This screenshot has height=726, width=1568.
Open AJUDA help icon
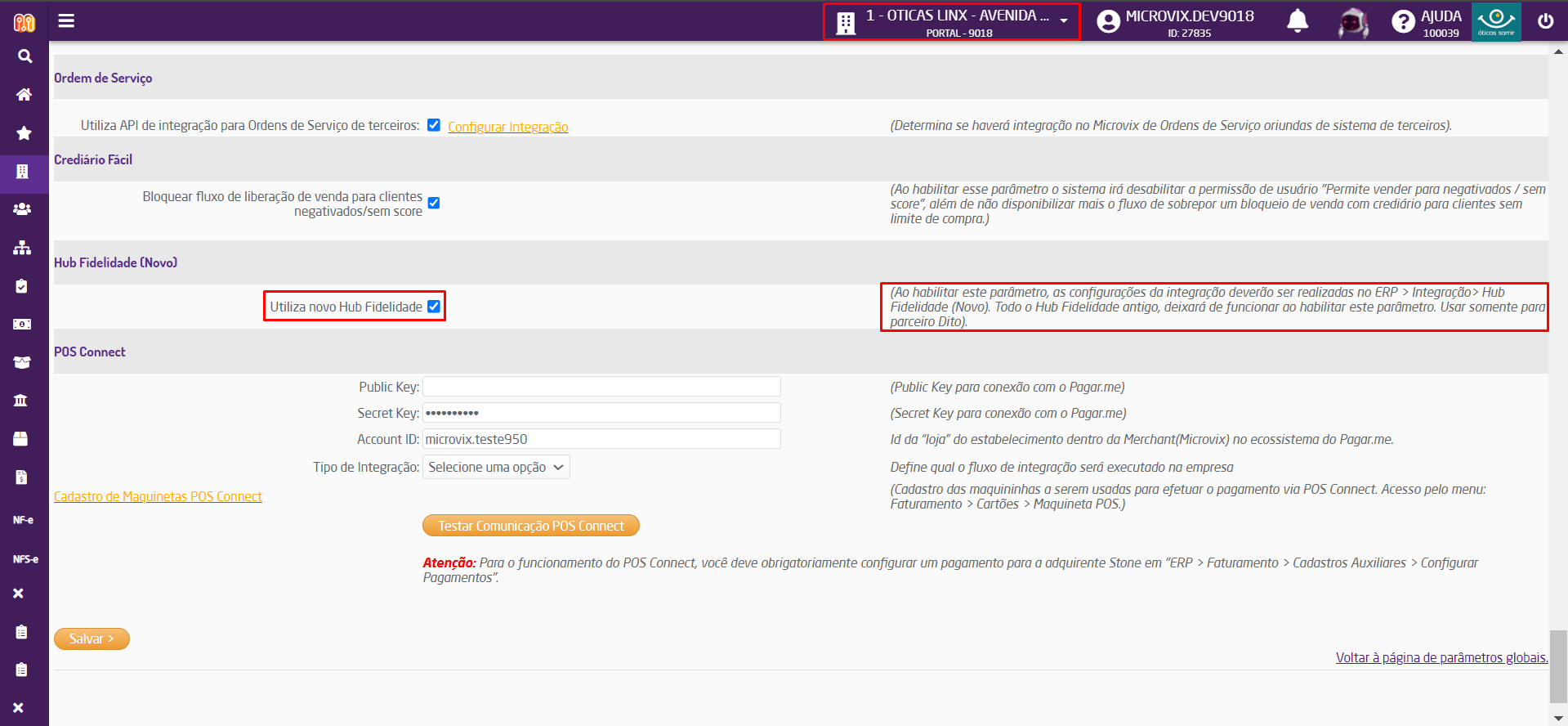(1403, 21)
